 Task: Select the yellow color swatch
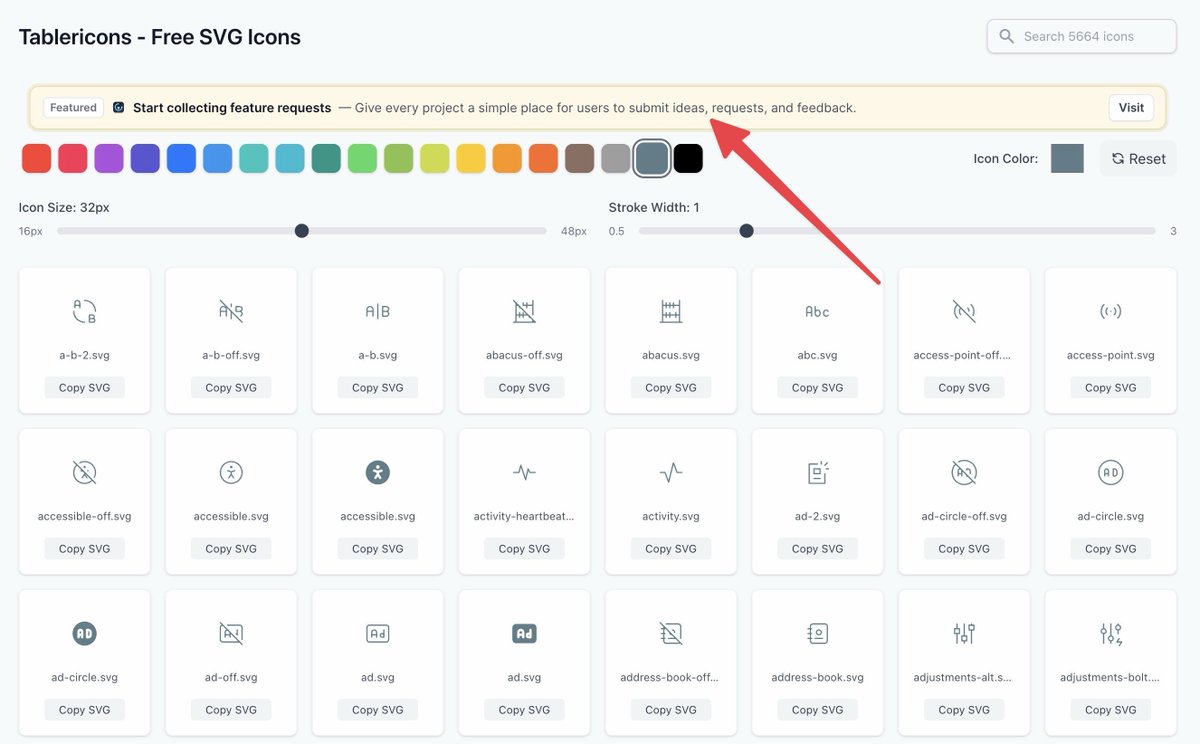coord(471,158)
